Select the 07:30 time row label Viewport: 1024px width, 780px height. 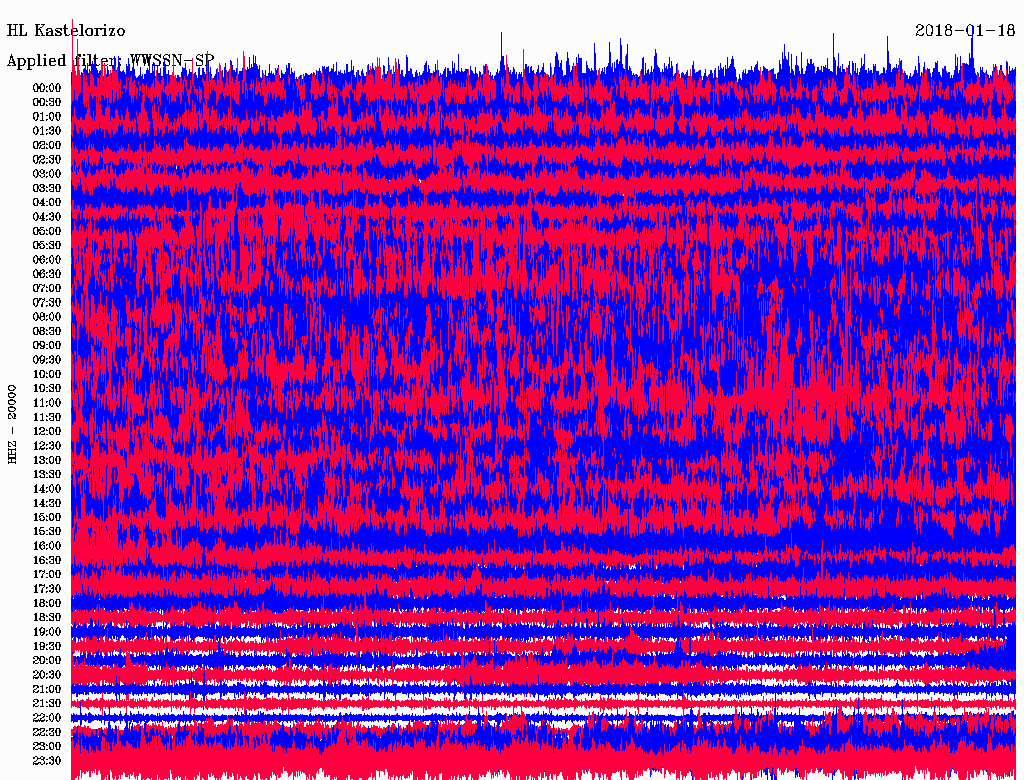click(x=47, y=303)
